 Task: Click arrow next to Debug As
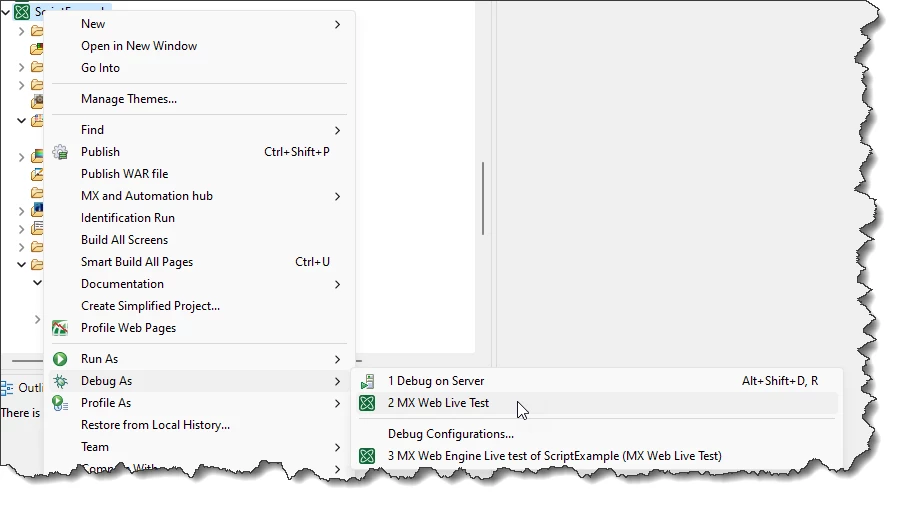(x=337, y=381)
